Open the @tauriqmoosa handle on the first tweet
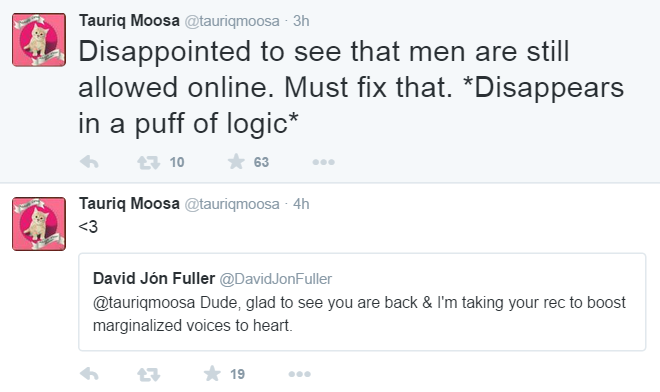660x392 pixels. 232,21
